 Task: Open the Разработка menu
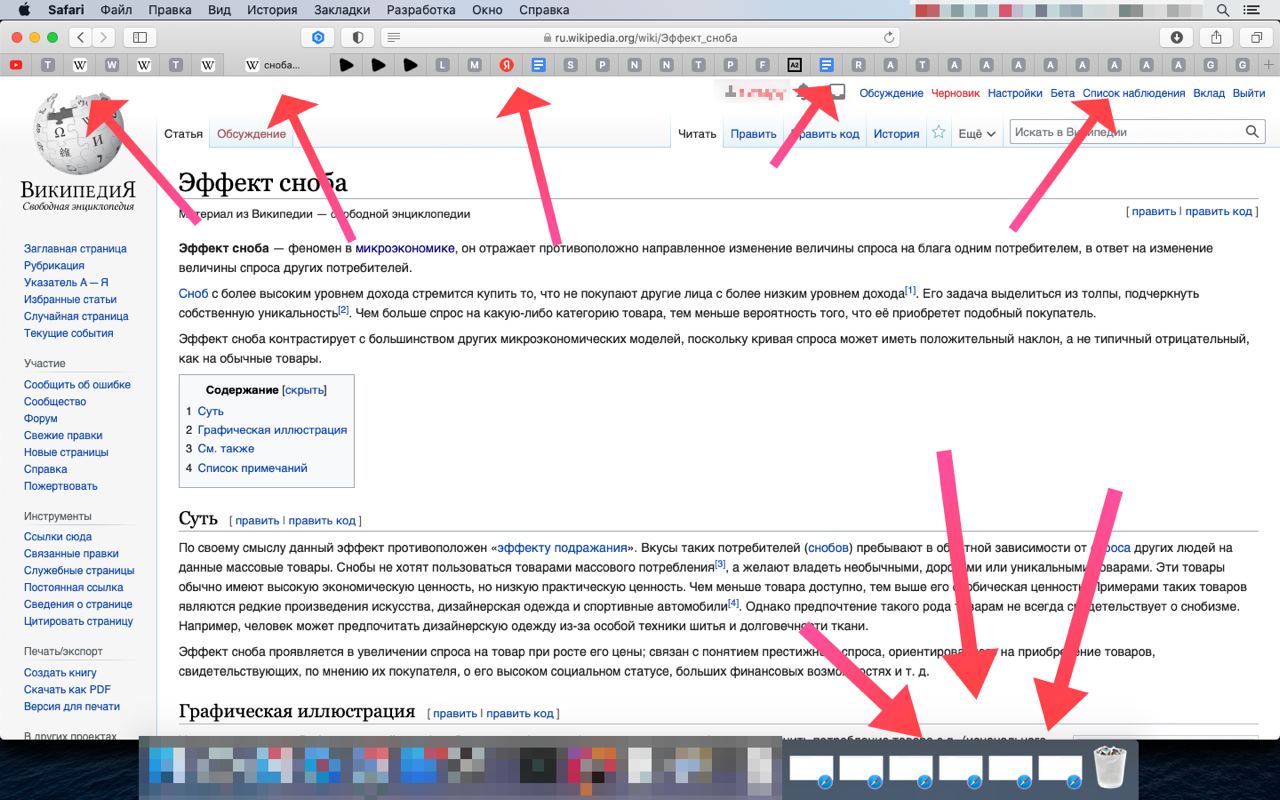point(419,10)
